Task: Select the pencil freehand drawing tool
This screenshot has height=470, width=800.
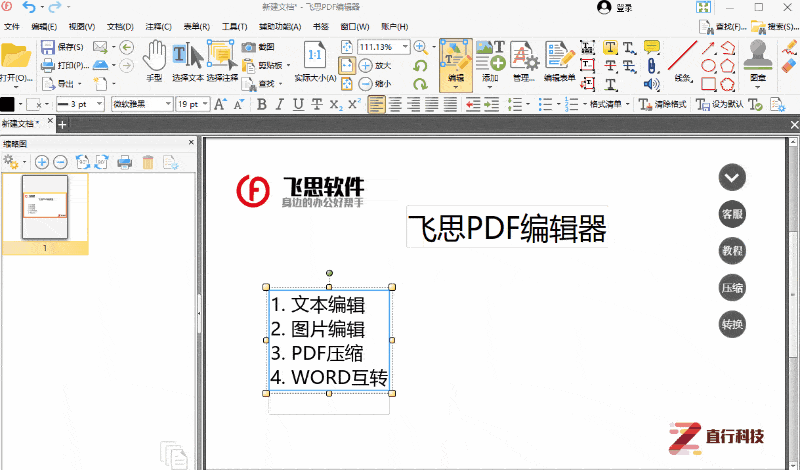Action: click(789, 47)
